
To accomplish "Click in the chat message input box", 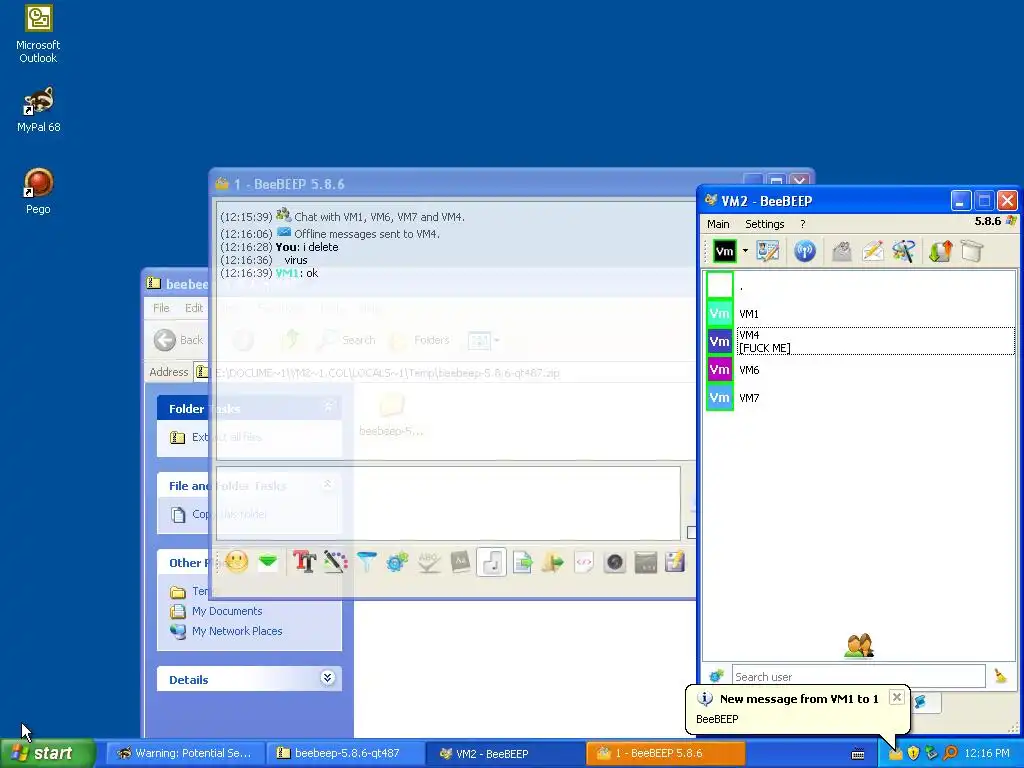I will click(x=448, y=504).
